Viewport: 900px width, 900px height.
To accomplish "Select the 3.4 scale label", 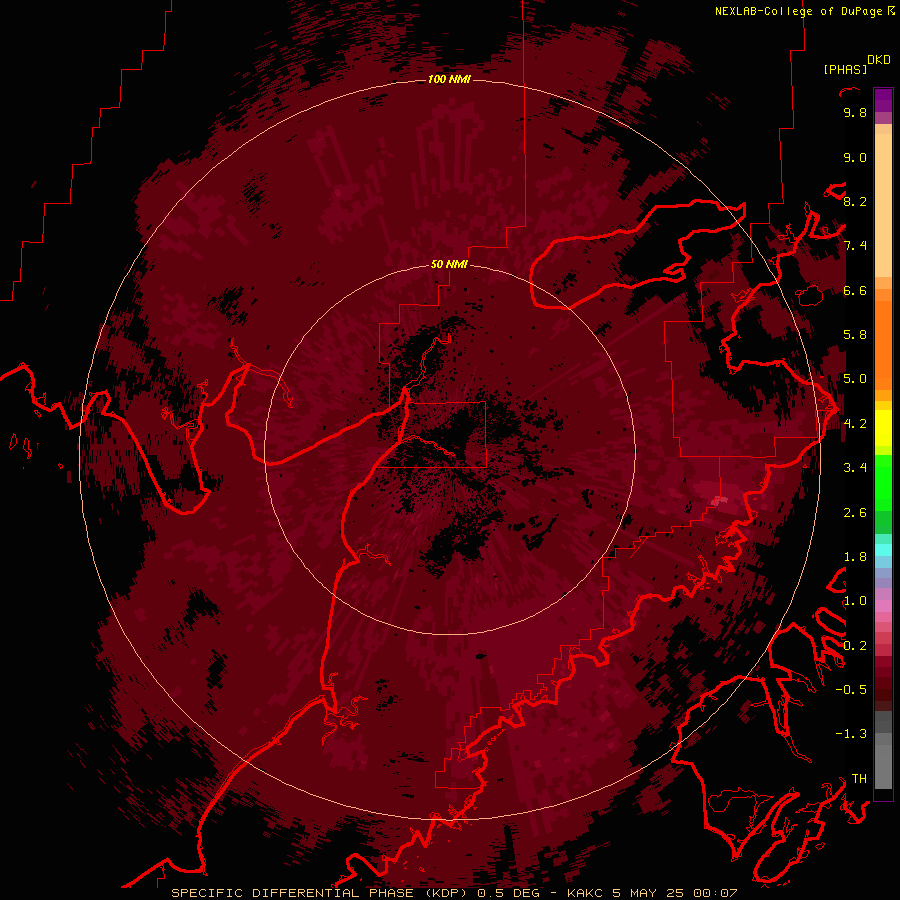I will tap(855, 468).
